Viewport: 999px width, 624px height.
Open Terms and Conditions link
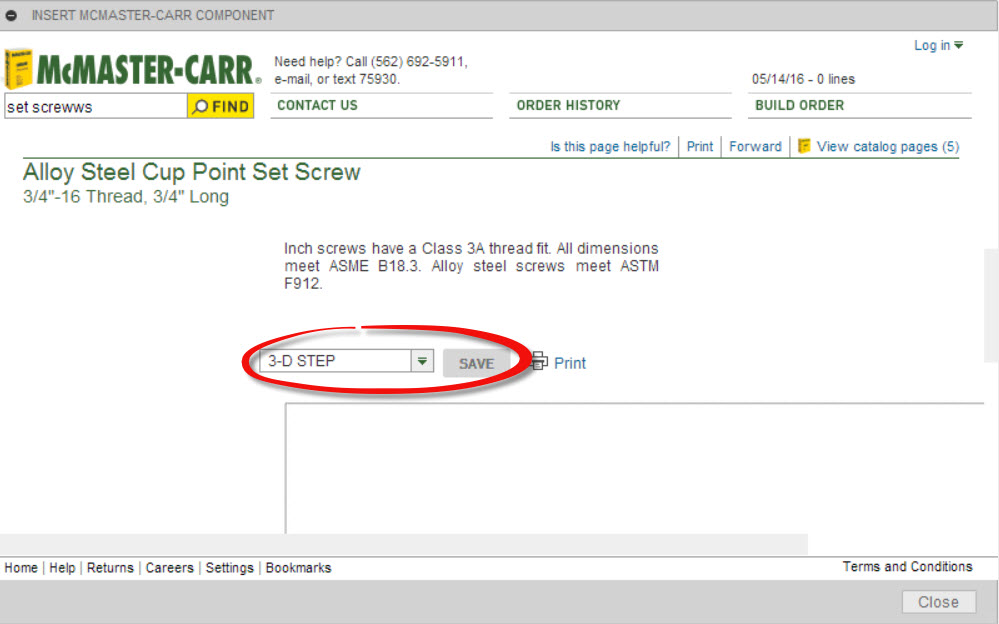(907, 567)
